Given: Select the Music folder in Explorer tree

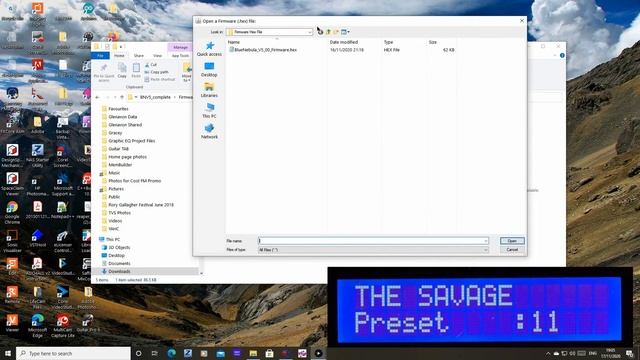Looking at the screenshot, I should (x=114, y=173).
